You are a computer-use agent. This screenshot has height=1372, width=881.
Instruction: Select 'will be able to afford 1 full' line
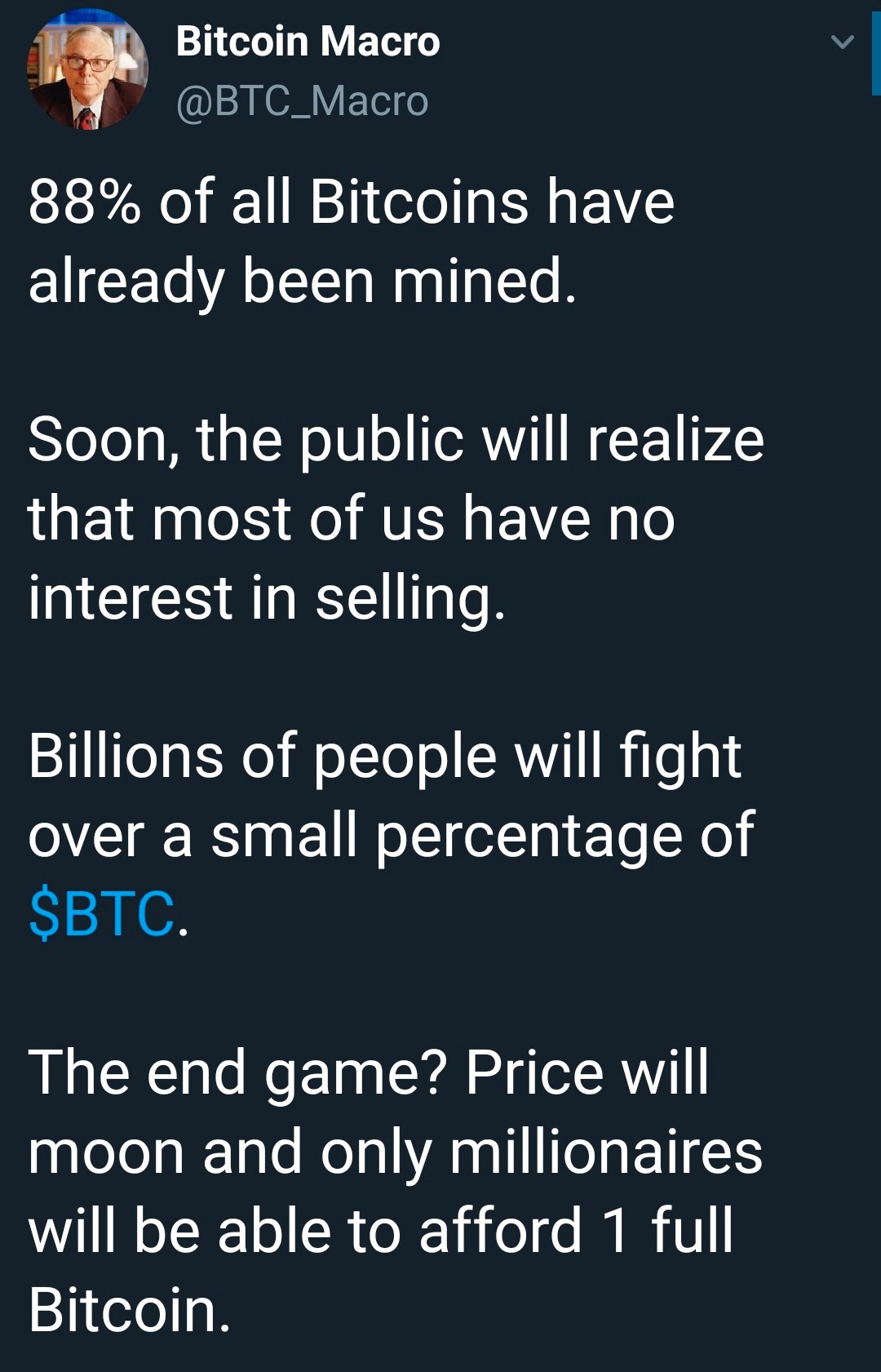[x=381, y=1229]
